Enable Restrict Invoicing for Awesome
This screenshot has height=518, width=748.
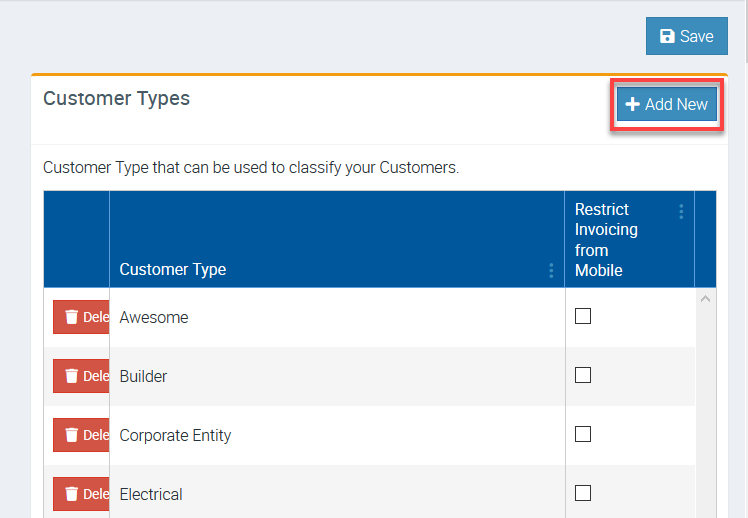click(x=583, y=316)
